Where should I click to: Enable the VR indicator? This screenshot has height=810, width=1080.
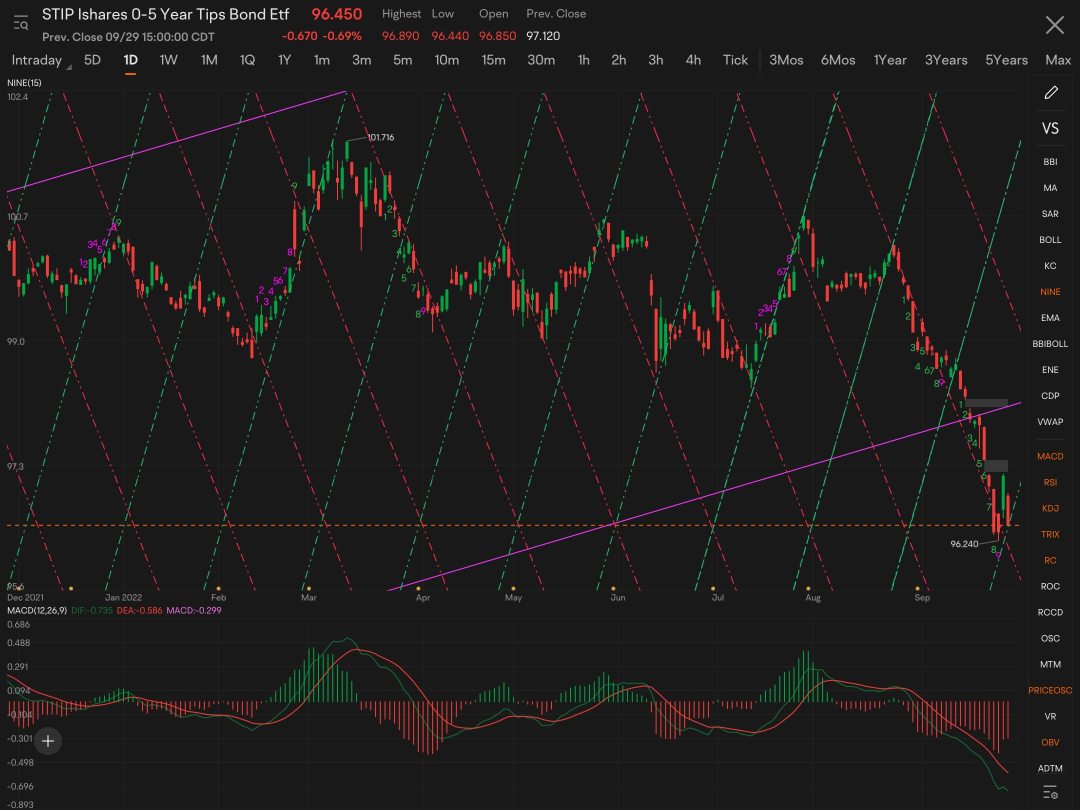[x=1050, y=716]
